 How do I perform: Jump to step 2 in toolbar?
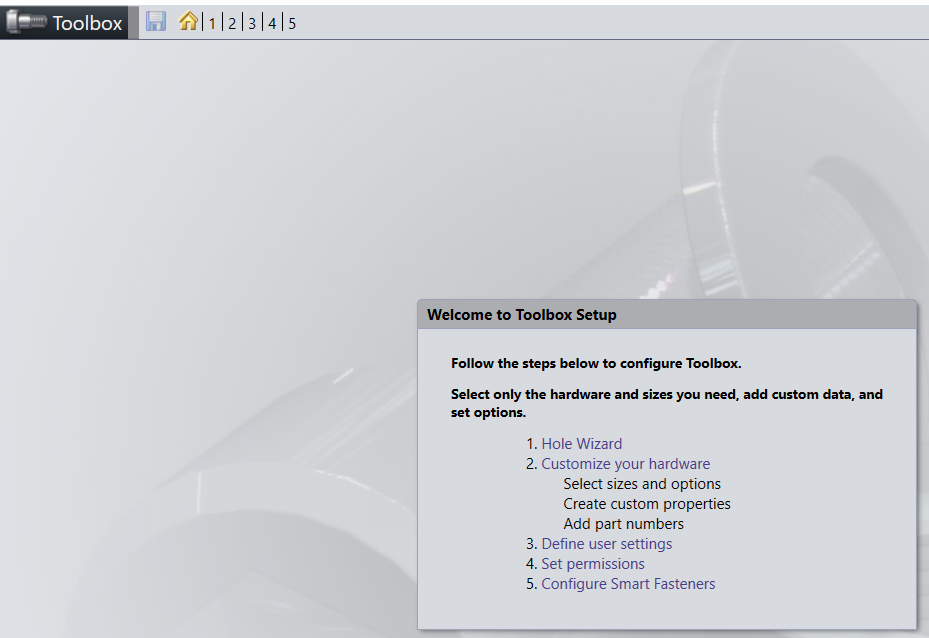(x=232, y=23)
